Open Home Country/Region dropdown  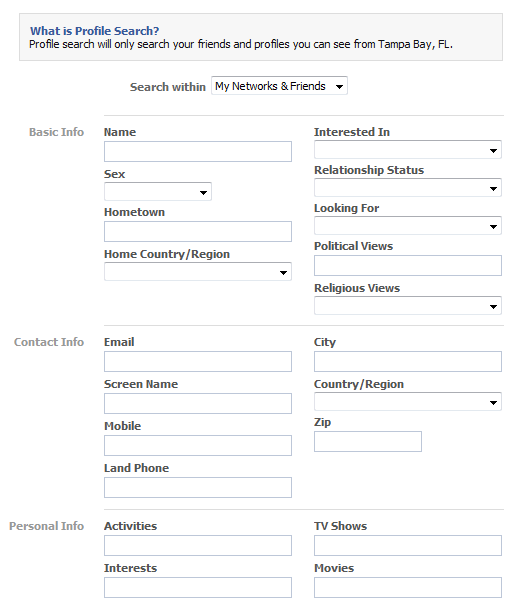(x=198, y=272)
